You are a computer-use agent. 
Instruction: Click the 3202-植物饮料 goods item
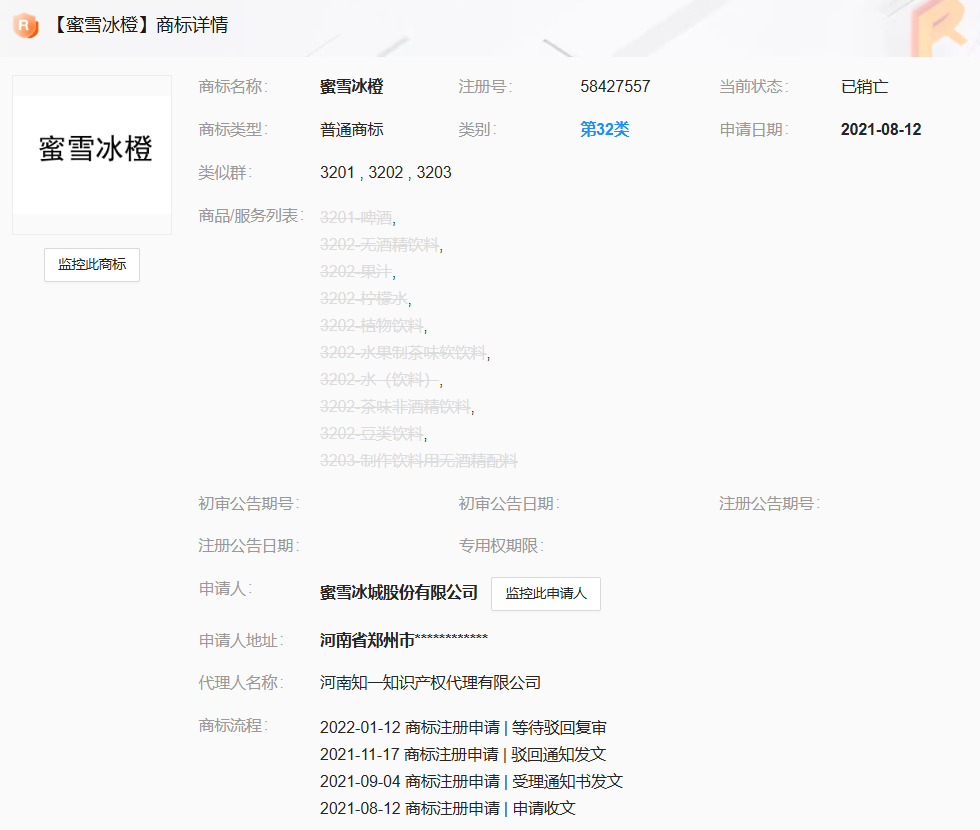point(372,325)
